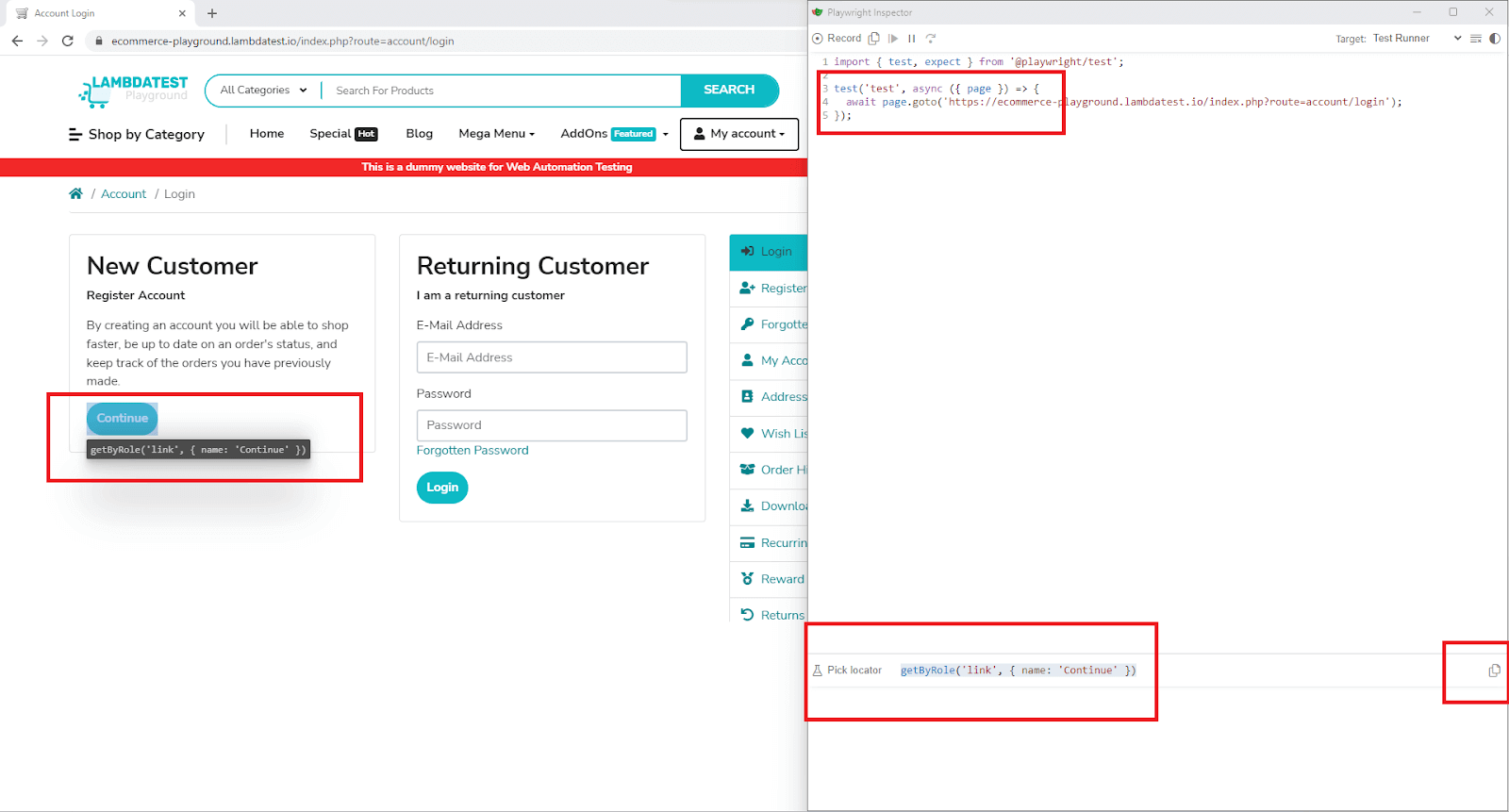Open Order History in the sidebar

(x=769, y=470)
